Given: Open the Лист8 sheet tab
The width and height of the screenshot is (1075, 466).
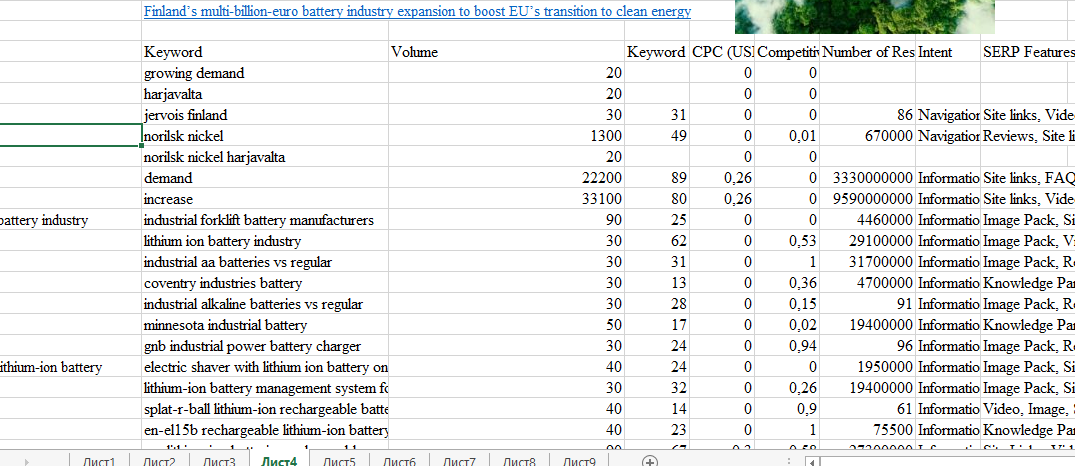Looking at the screenshot, I should coord(520,461).
